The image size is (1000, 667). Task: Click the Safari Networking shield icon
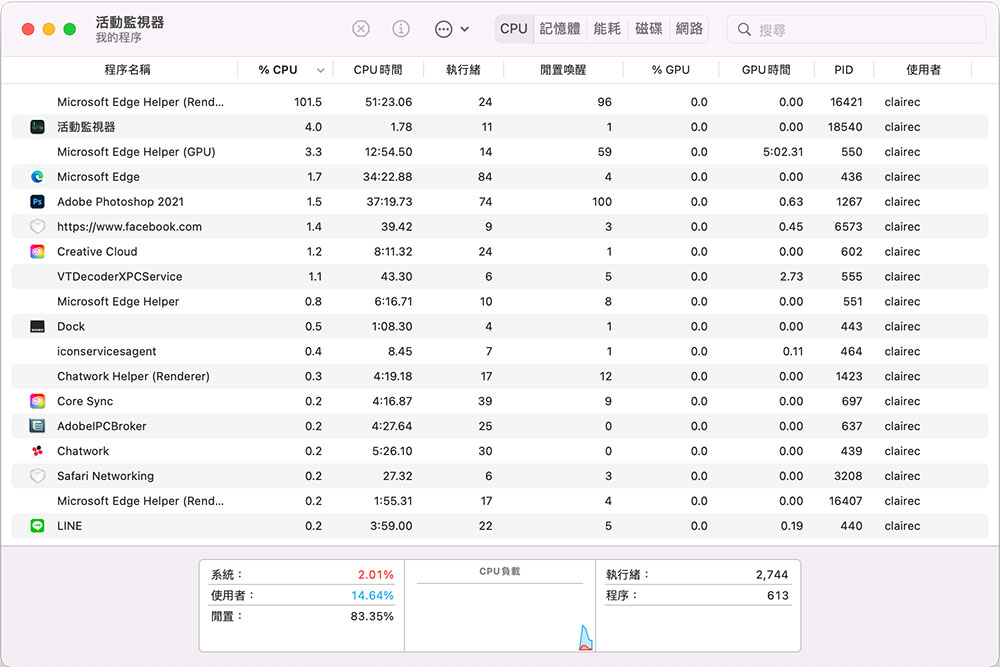(x=38, y=476)
